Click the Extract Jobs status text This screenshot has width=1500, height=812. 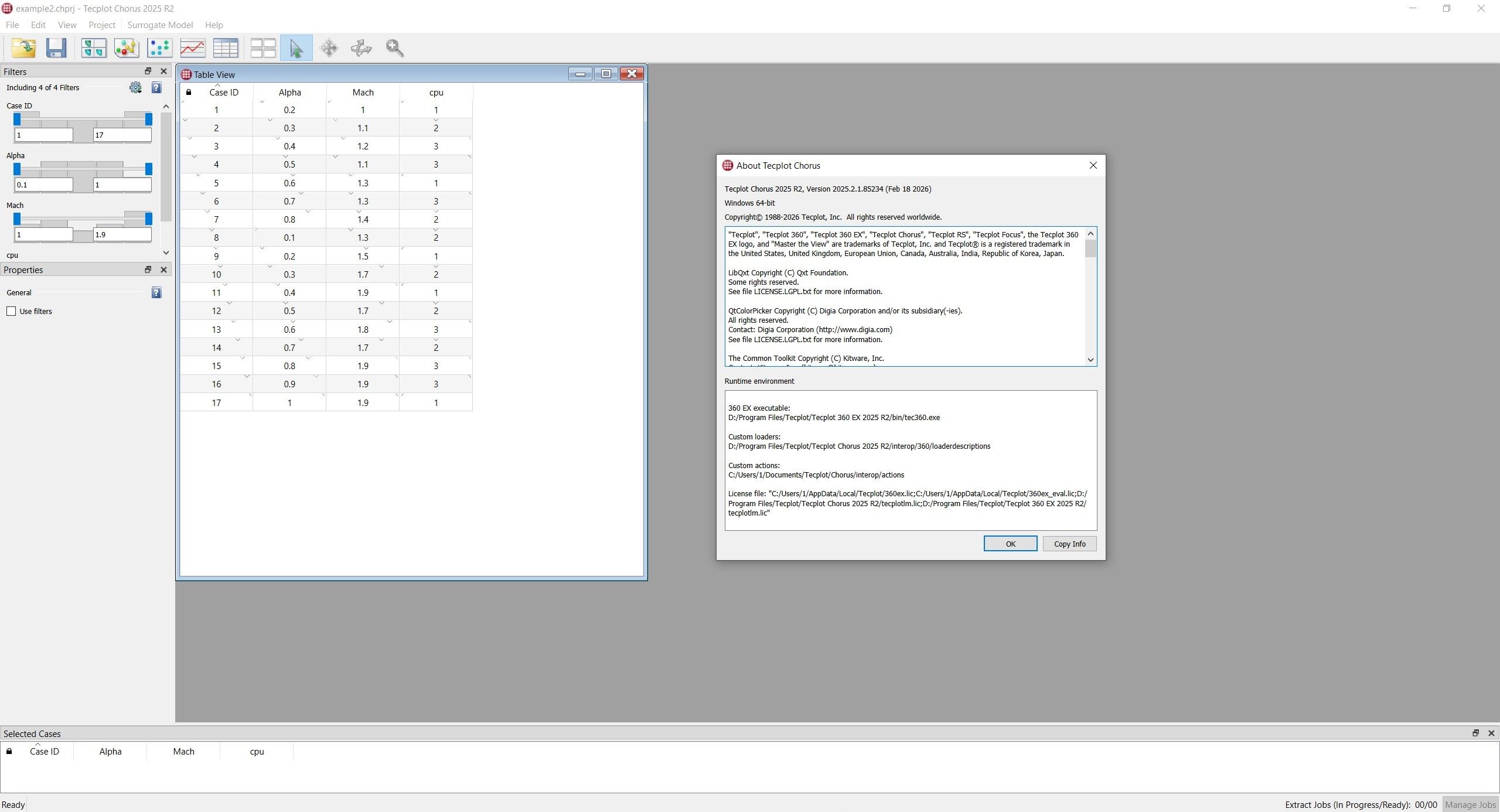click(x=1361, y=804)
